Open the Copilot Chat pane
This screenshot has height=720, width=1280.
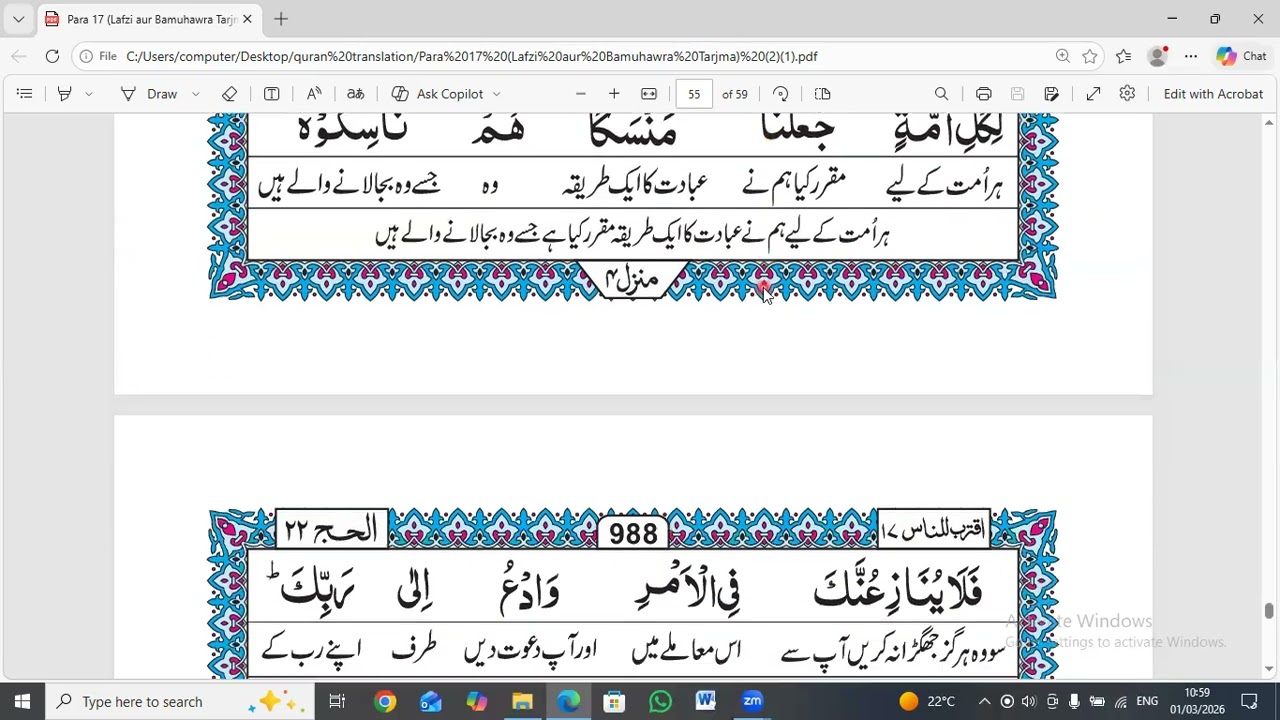(x=1241, y=57)
